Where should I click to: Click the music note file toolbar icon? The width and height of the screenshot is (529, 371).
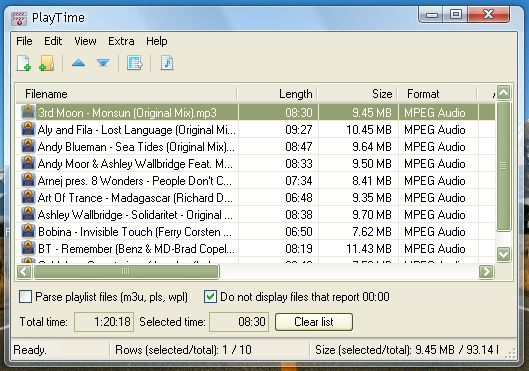pyautogui.click(x=167, y=63)
